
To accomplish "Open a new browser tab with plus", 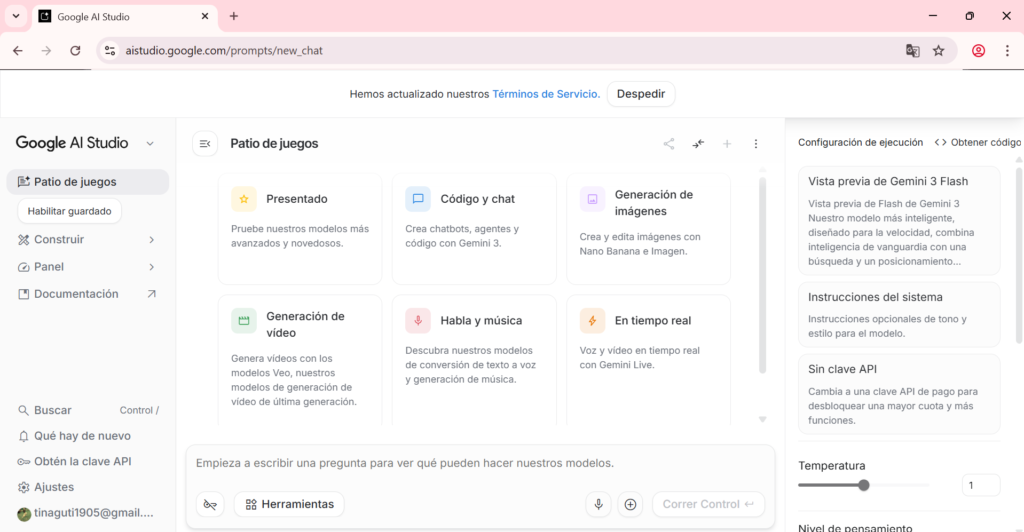I will coord(234,16).
